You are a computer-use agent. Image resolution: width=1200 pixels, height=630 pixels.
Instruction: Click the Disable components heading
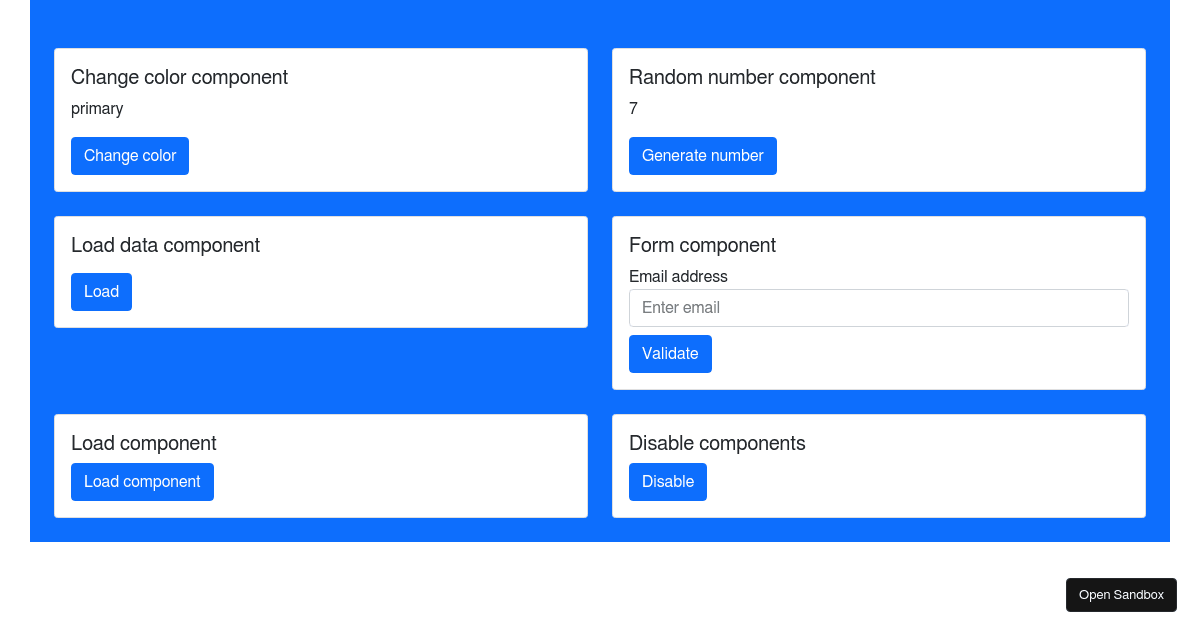(x=717, y=443)
